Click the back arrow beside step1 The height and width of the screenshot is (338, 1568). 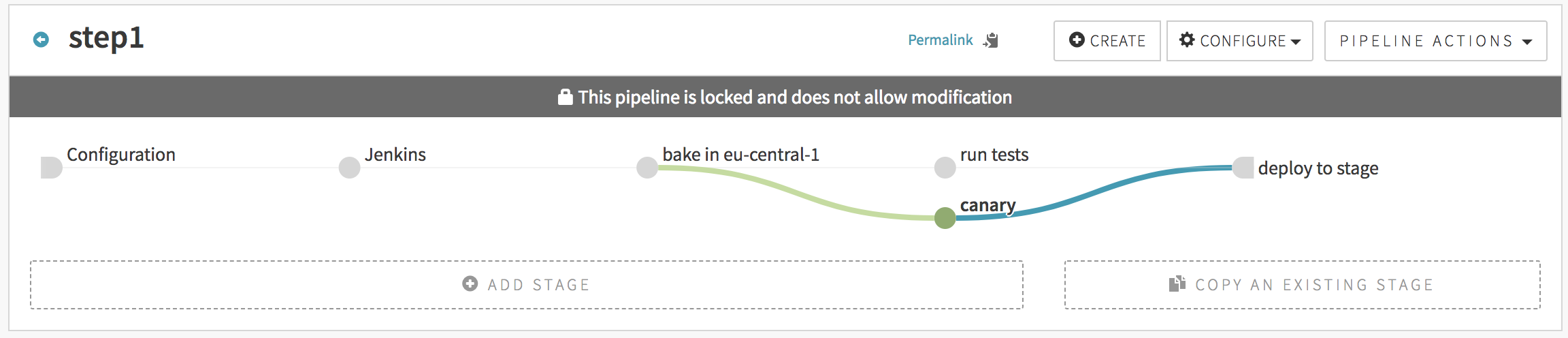click(41, 40)
